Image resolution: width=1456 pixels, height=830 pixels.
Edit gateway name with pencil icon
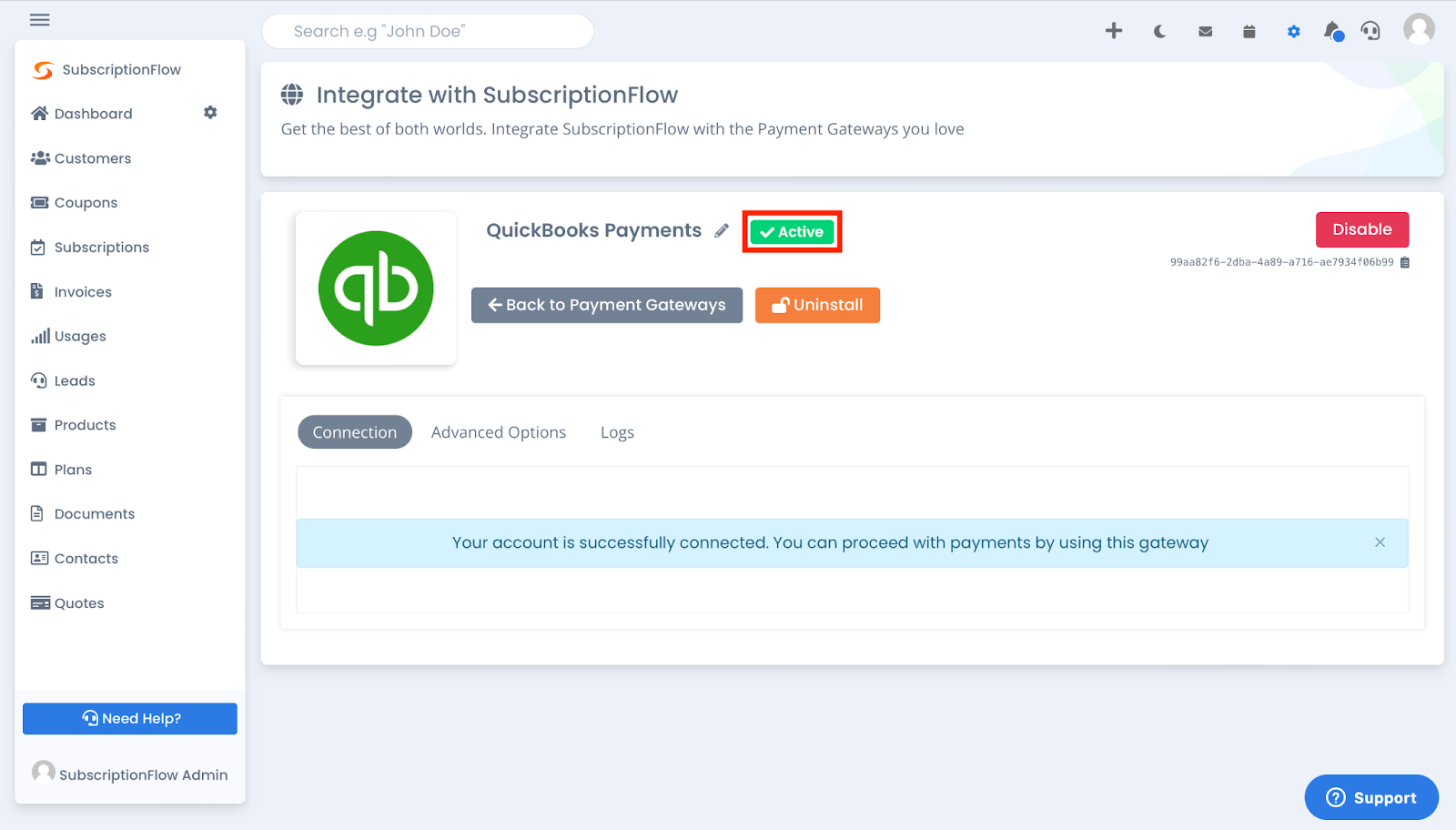[x=722, y=231]
